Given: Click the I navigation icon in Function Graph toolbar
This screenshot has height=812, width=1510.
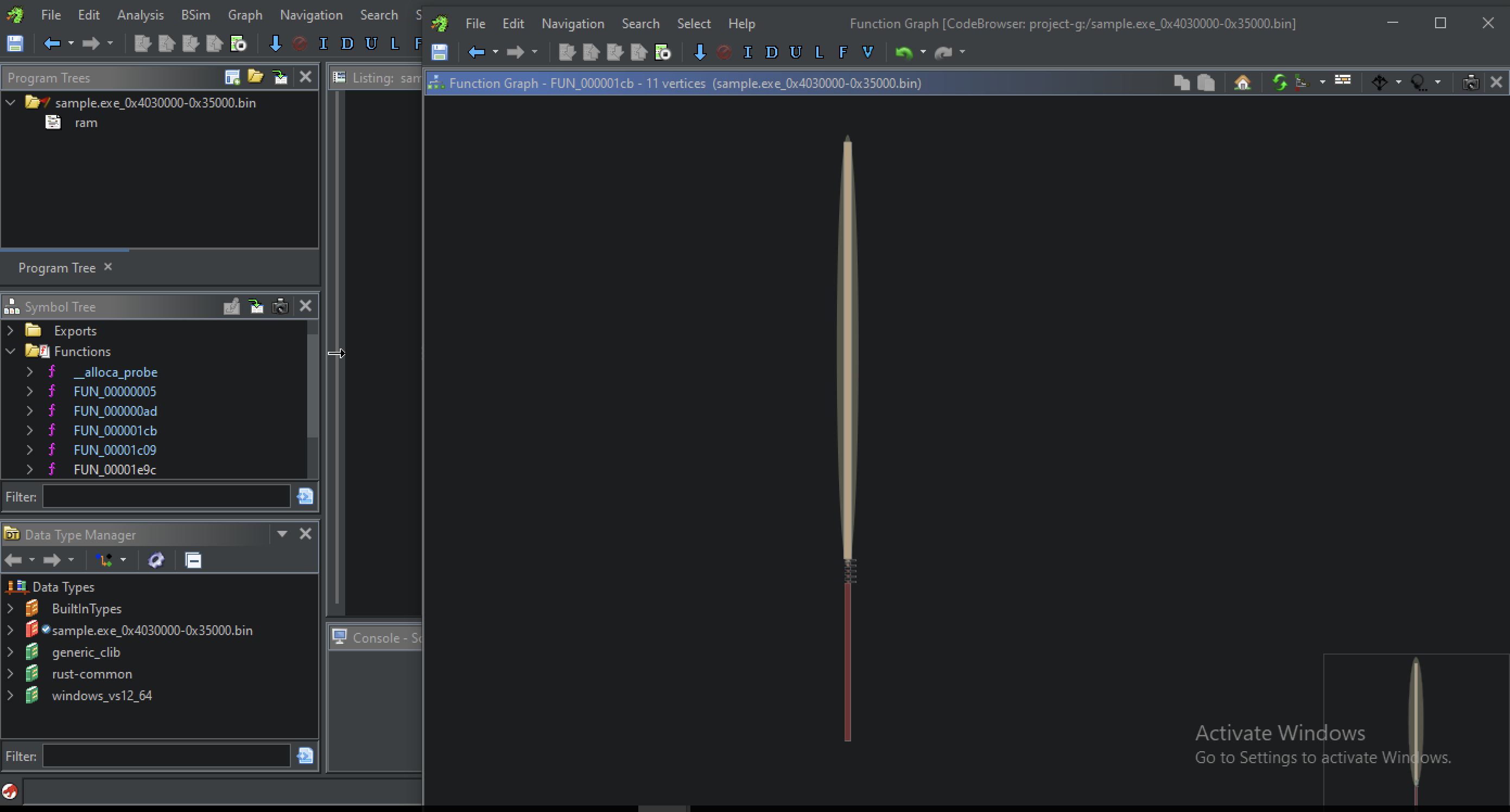Looking at the screenshot, I should [x=747, y=52].
